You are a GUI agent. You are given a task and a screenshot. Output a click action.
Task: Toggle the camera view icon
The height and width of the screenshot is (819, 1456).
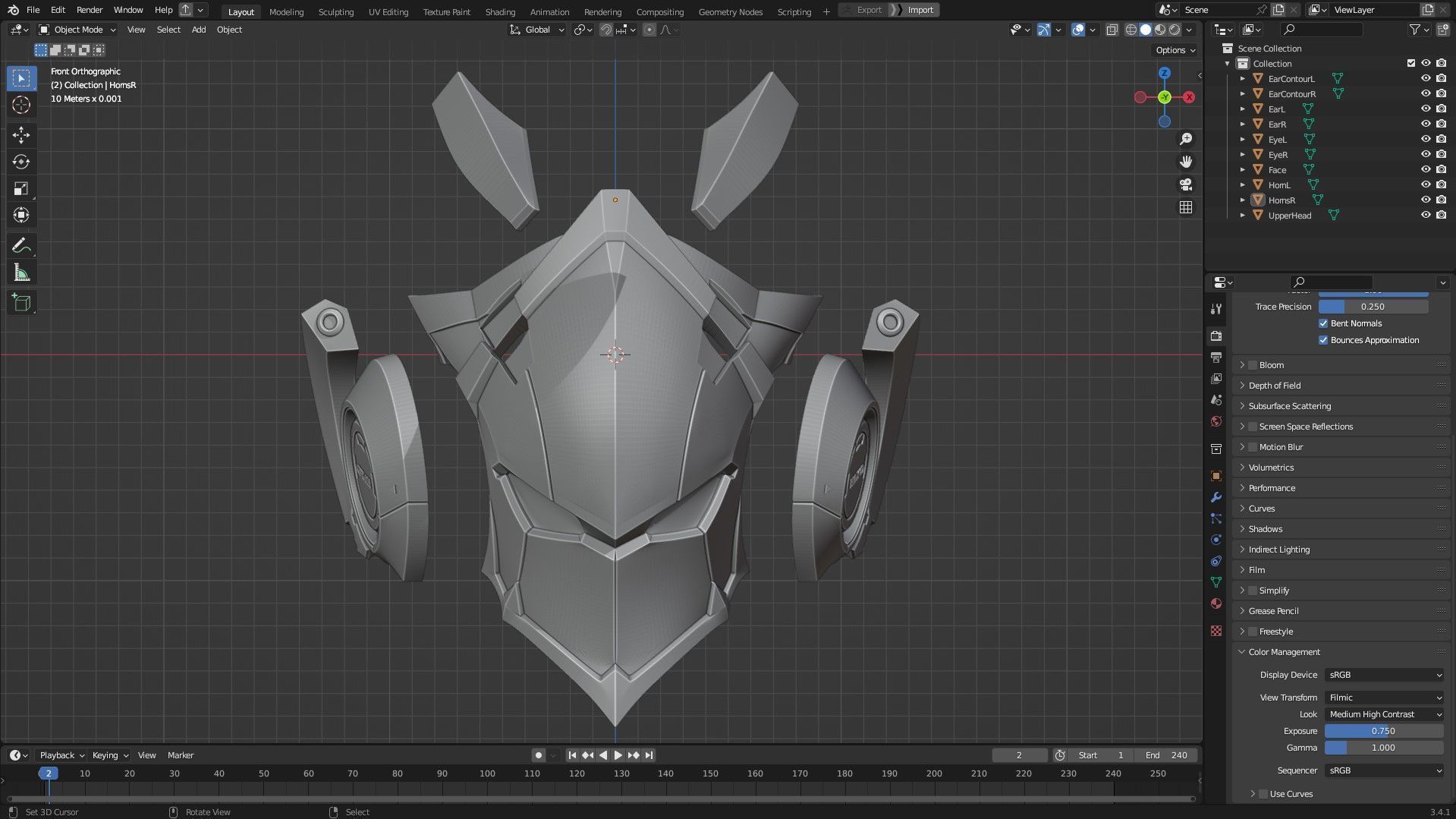point(1186,184)
